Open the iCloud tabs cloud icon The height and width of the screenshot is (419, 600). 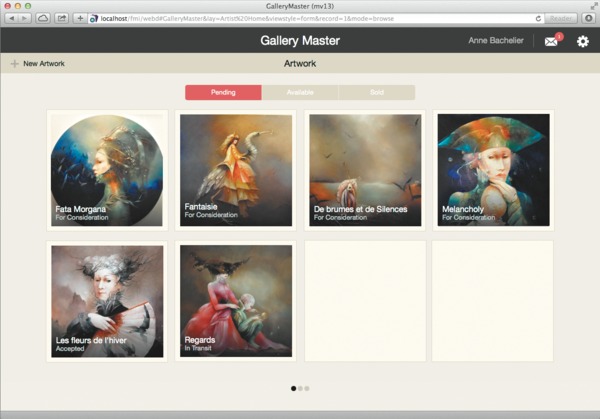[43, 18]
